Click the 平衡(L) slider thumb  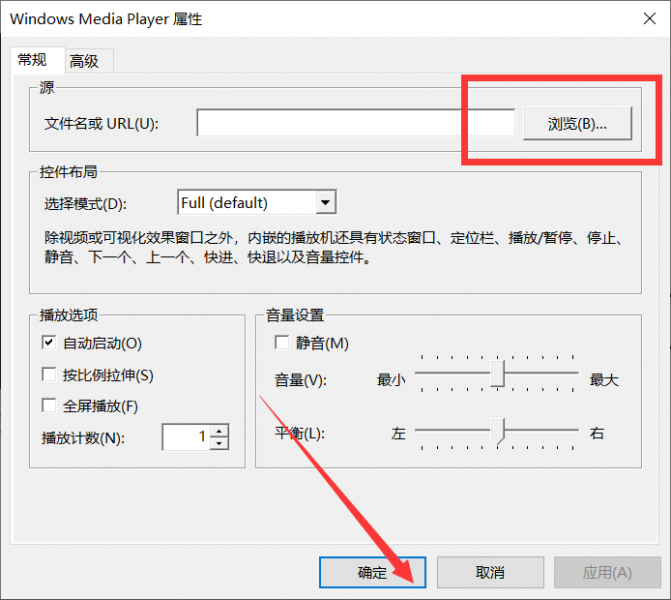(497, 431)
